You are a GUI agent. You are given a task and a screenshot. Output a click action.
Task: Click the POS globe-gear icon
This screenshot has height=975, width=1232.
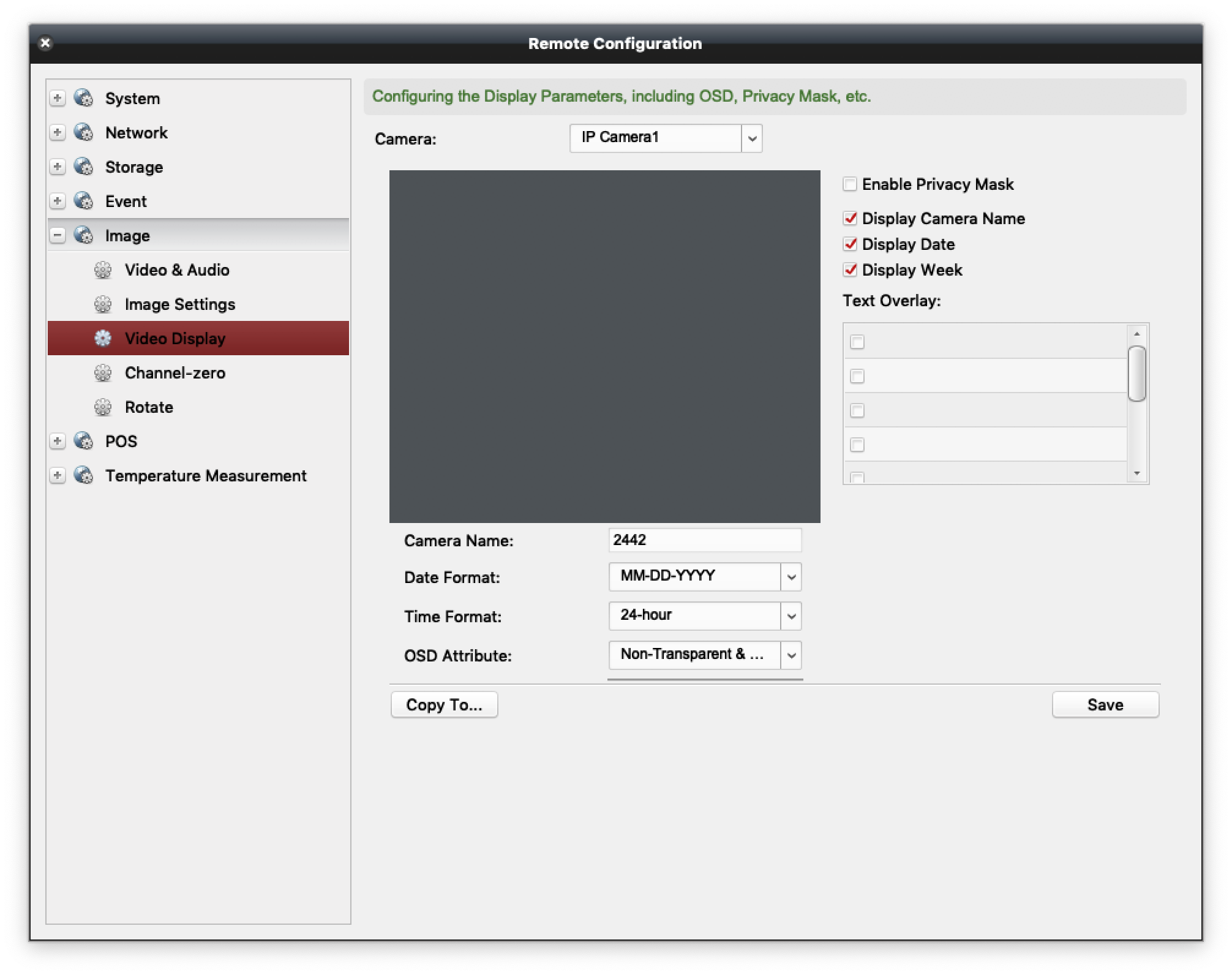pyautogui.click(x=83, y=441)
